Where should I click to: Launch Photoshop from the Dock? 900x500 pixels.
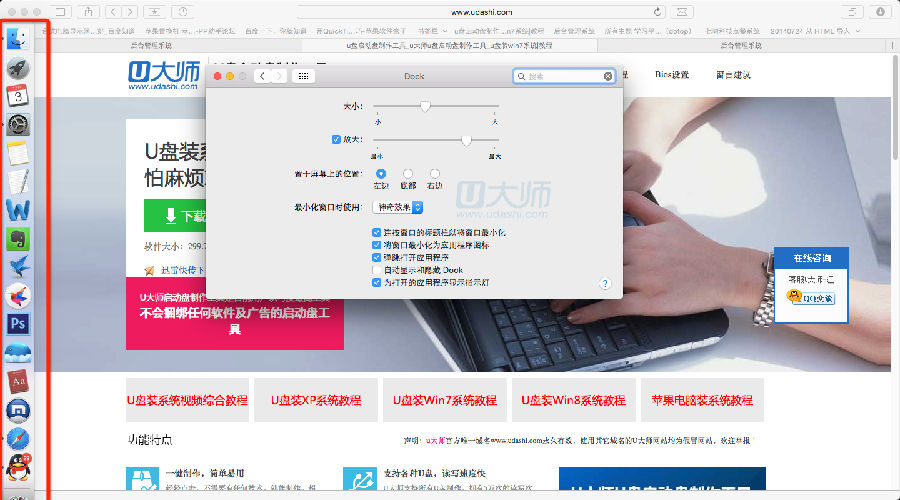(x=18, y=324)
